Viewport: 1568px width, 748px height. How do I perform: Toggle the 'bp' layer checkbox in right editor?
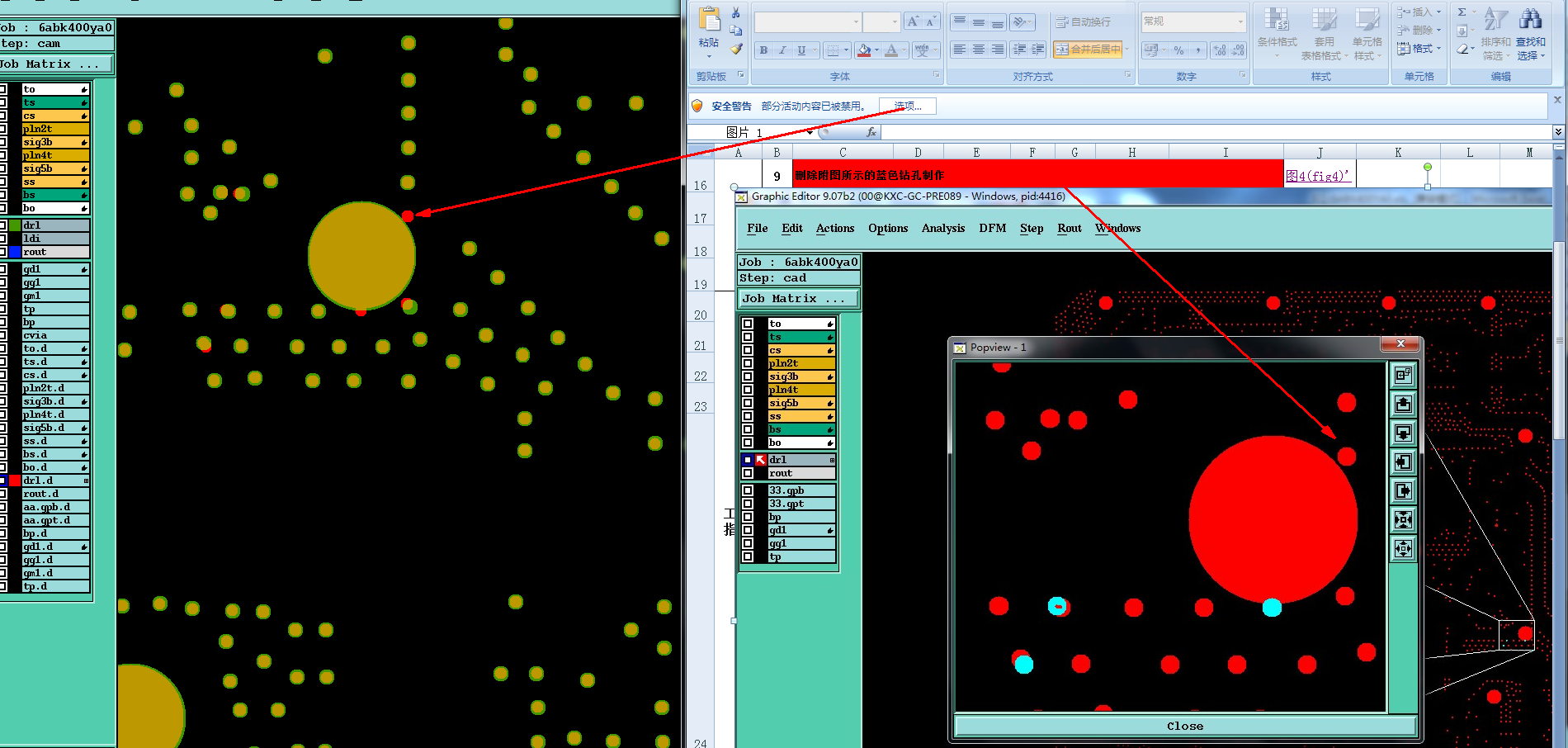(748, 517)
